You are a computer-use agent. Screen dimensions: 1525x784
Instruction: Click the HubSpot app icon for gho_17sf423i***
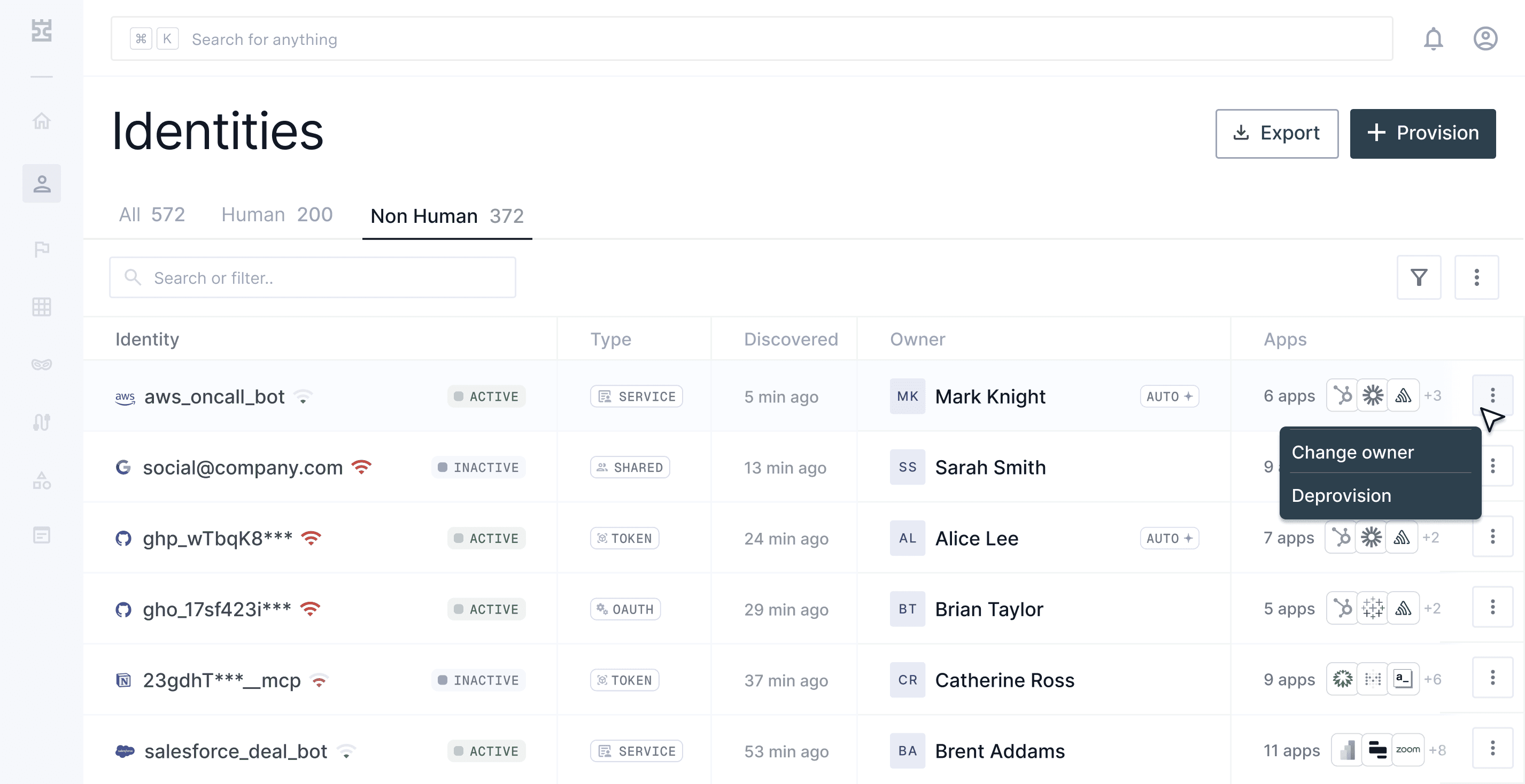(x=1342, y=608)
